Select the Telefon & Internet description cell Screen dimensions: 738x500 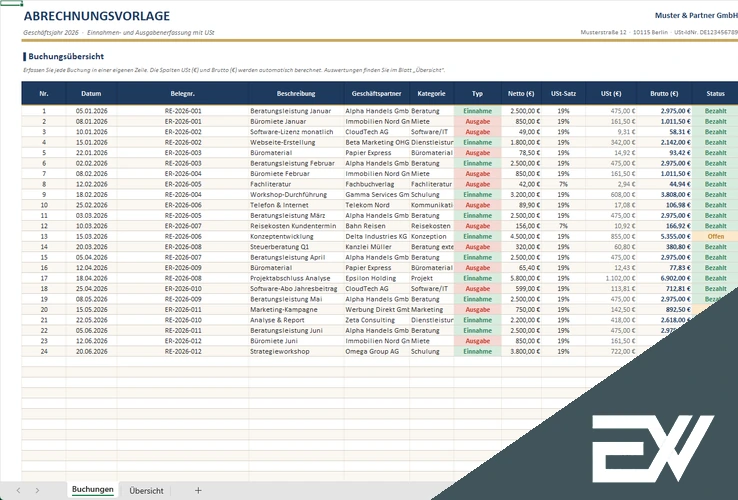coord(296,205)
